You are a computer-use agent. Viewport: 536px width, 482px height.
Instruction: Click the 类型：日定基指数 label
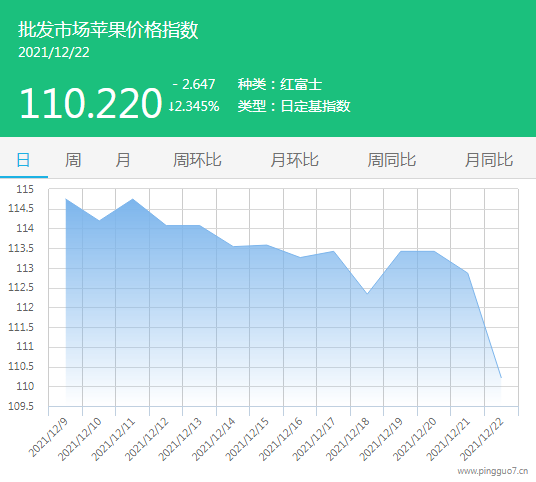(x=294, y=106)
